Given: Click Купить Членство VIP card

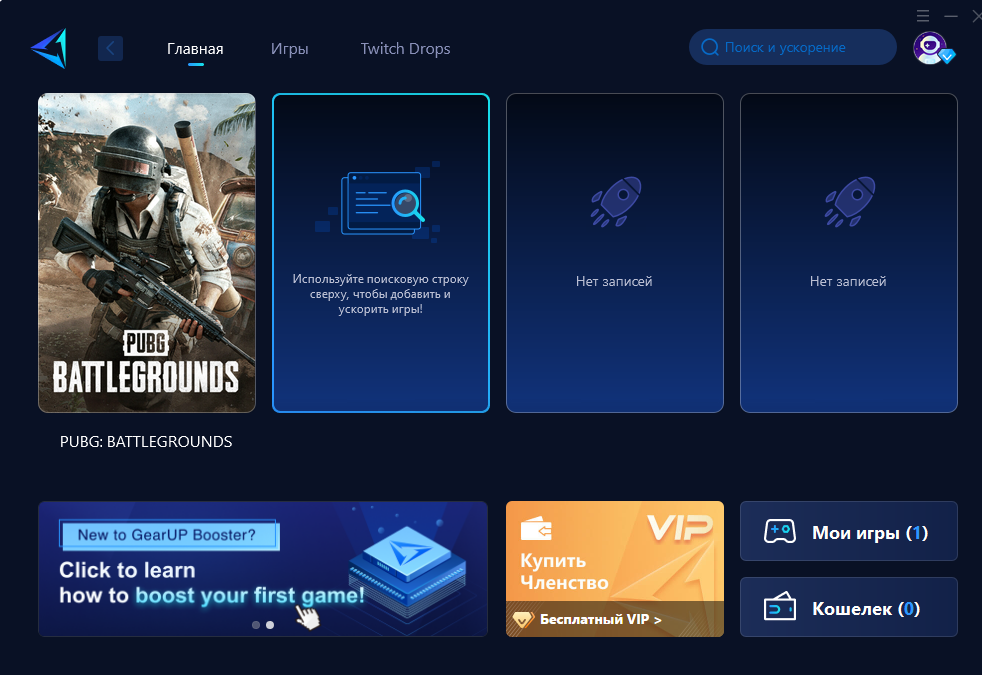Looking at the screenshot, I should [615, 569].
